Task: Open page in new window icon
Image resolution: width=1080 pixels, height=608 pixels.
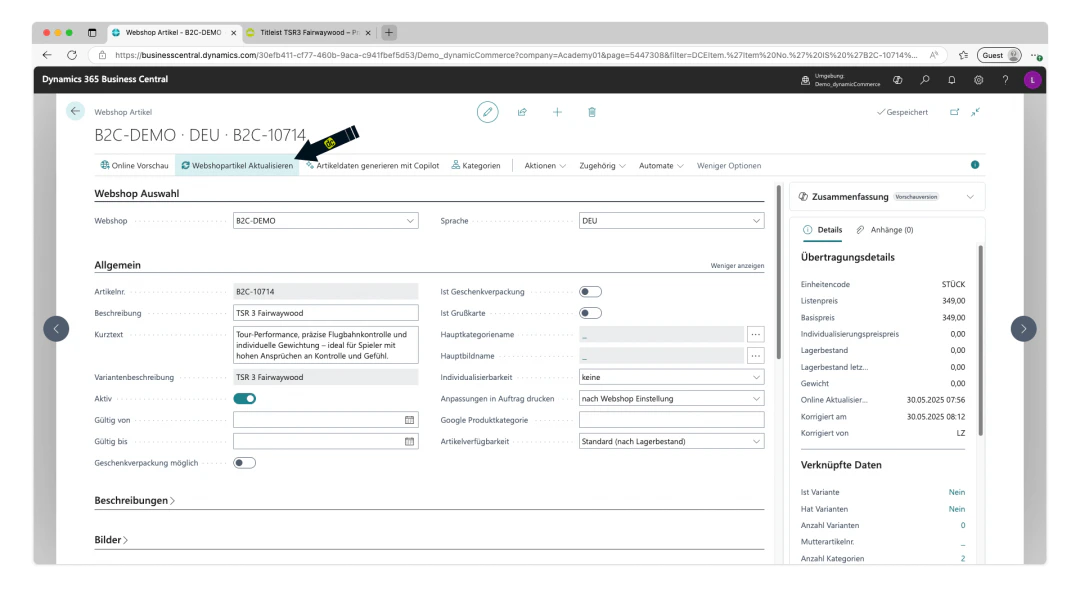Action: tap(955, 112)
